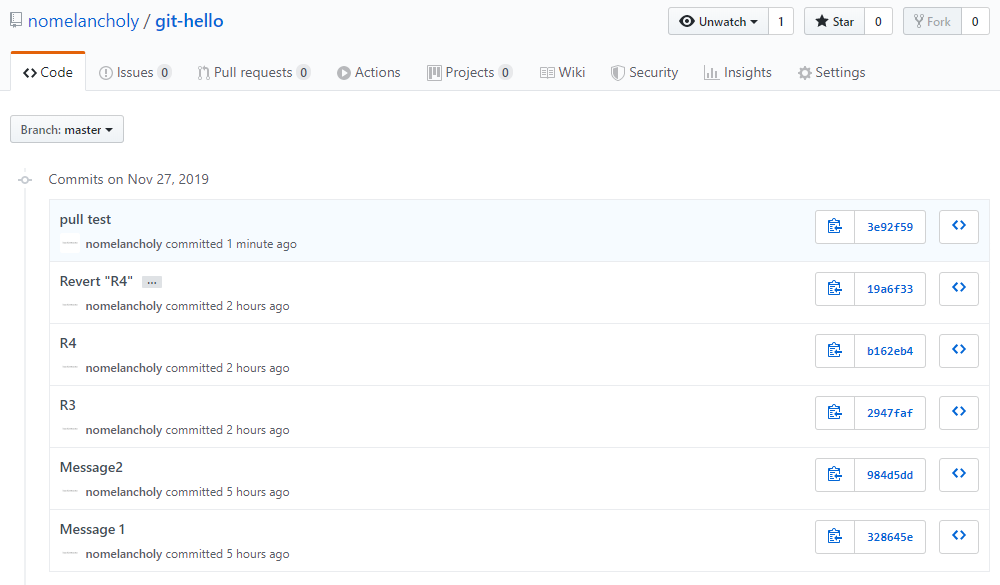Open commit hash 3e92f59

pyautogui.click(x=890, y=227)
